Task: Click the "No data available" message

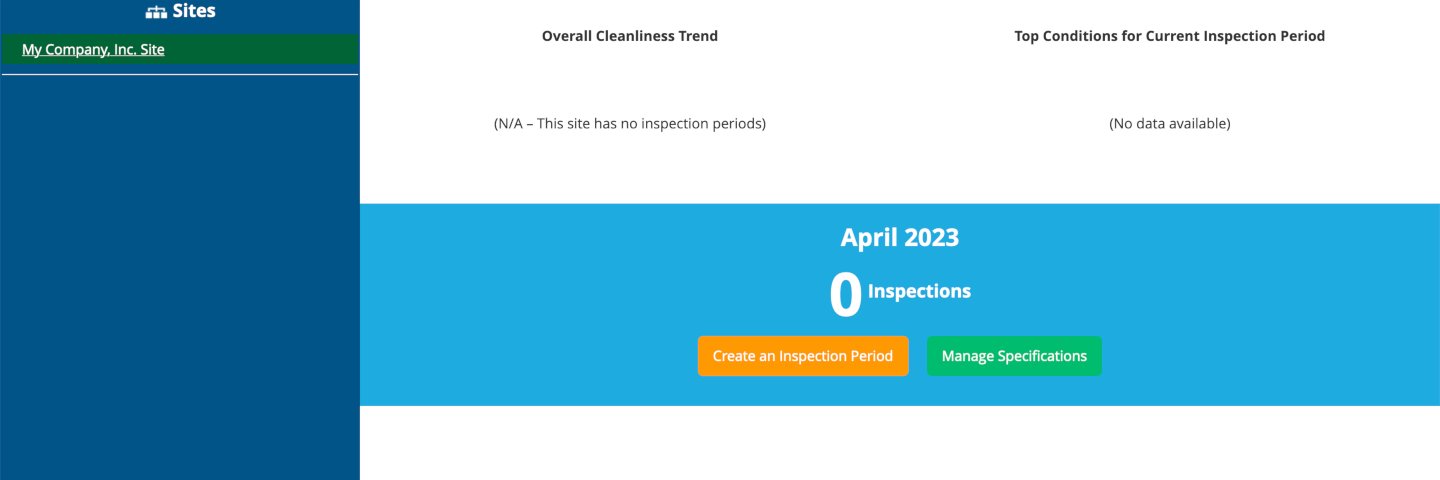Action: [x=1169, y=124]
